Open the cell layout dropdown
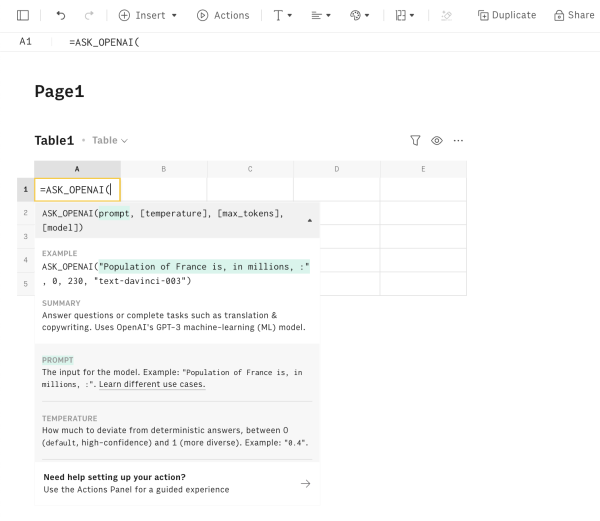 tap(404, 15)
